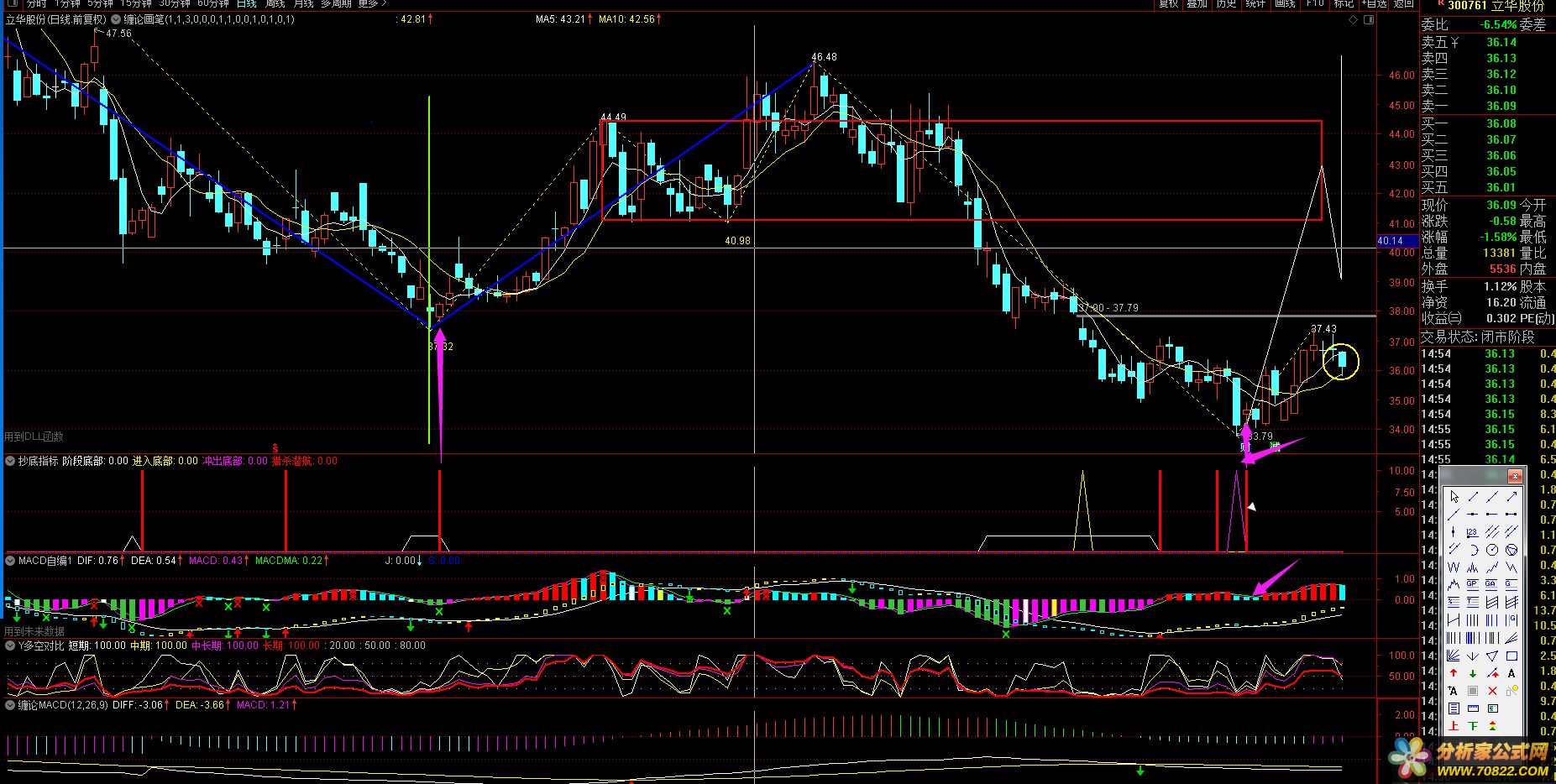1556x784 pixels.
Task: Select the text annotation A tool
Action: pos(1511,673)
